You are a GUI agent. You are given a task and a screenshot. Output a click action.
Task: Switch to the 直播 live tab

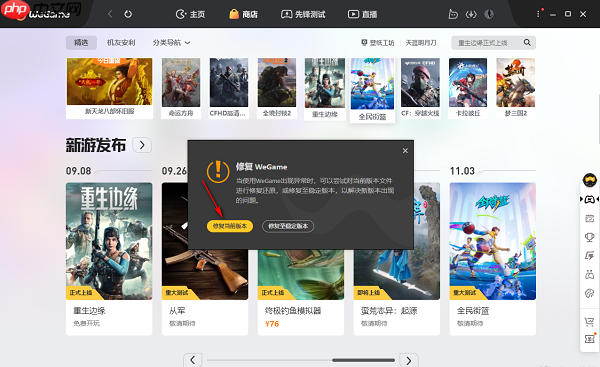point(362,15)
